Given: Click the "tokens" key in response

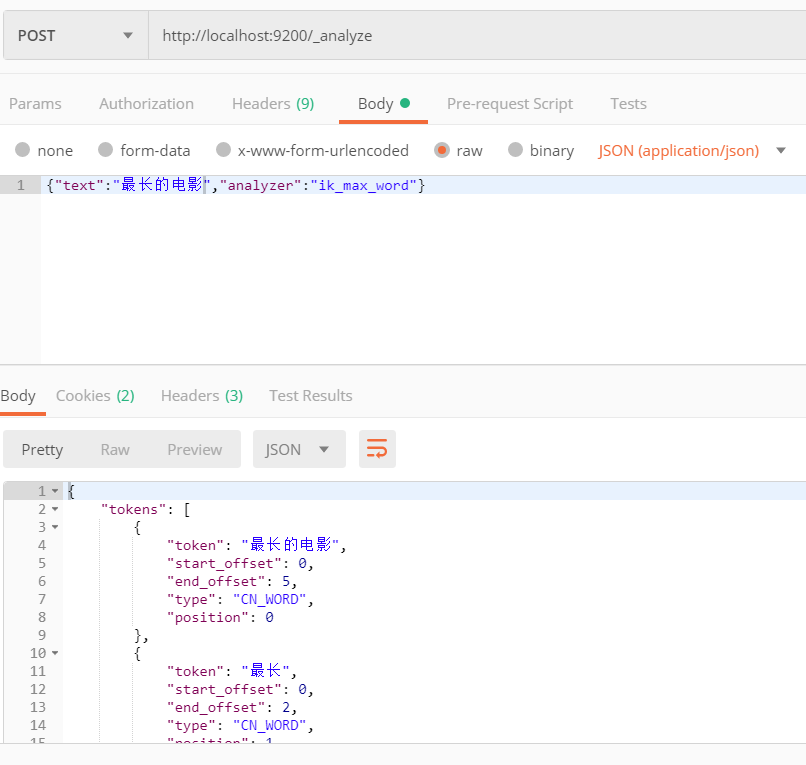Looking at the screenshot, I should point(134,509).
